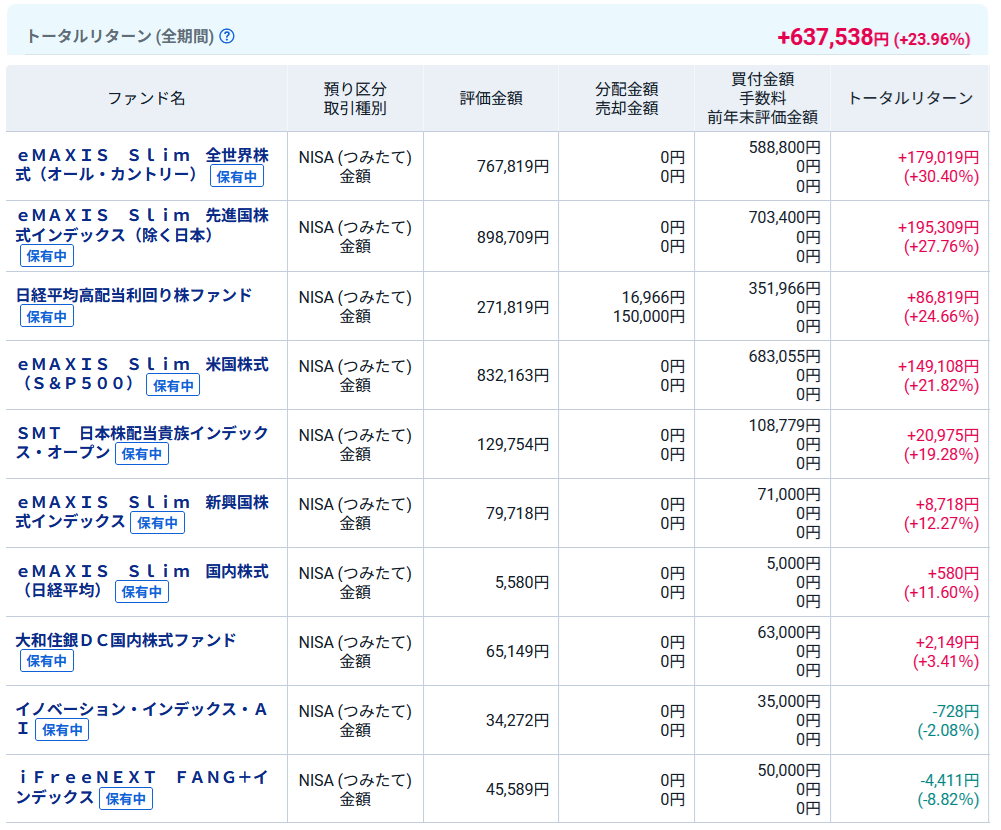
Task: Click the 買付金額 手数料 前年末評価金額 header
Action: coord(762,98)
